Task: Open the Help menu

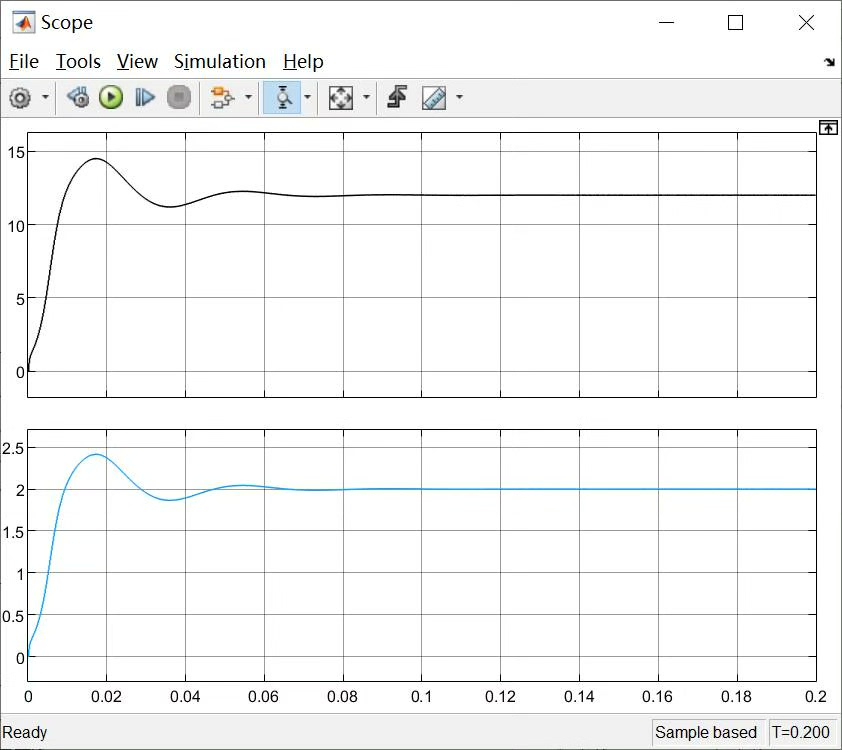Action: pos(303,62)
